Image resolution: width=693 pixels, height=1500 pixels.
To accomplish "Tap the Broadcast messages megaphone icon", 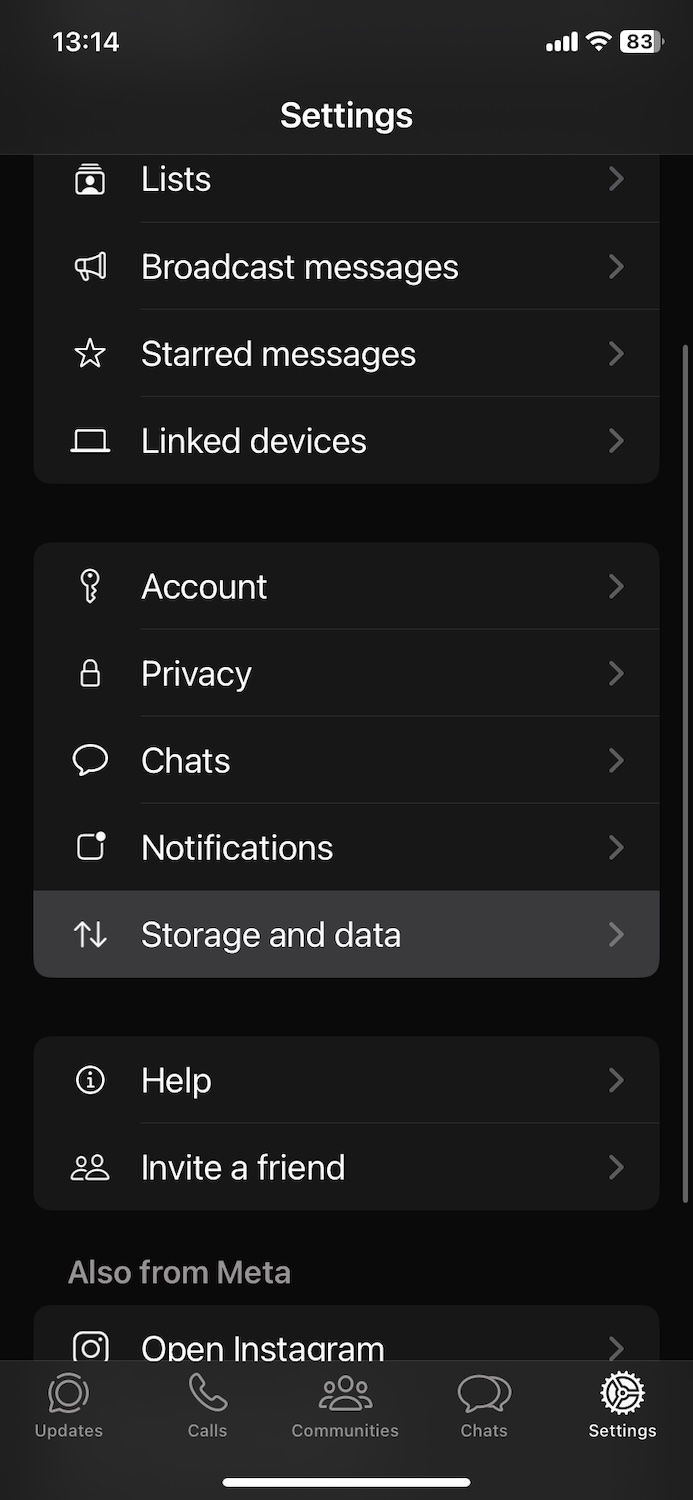I will [x=90, y=267].
